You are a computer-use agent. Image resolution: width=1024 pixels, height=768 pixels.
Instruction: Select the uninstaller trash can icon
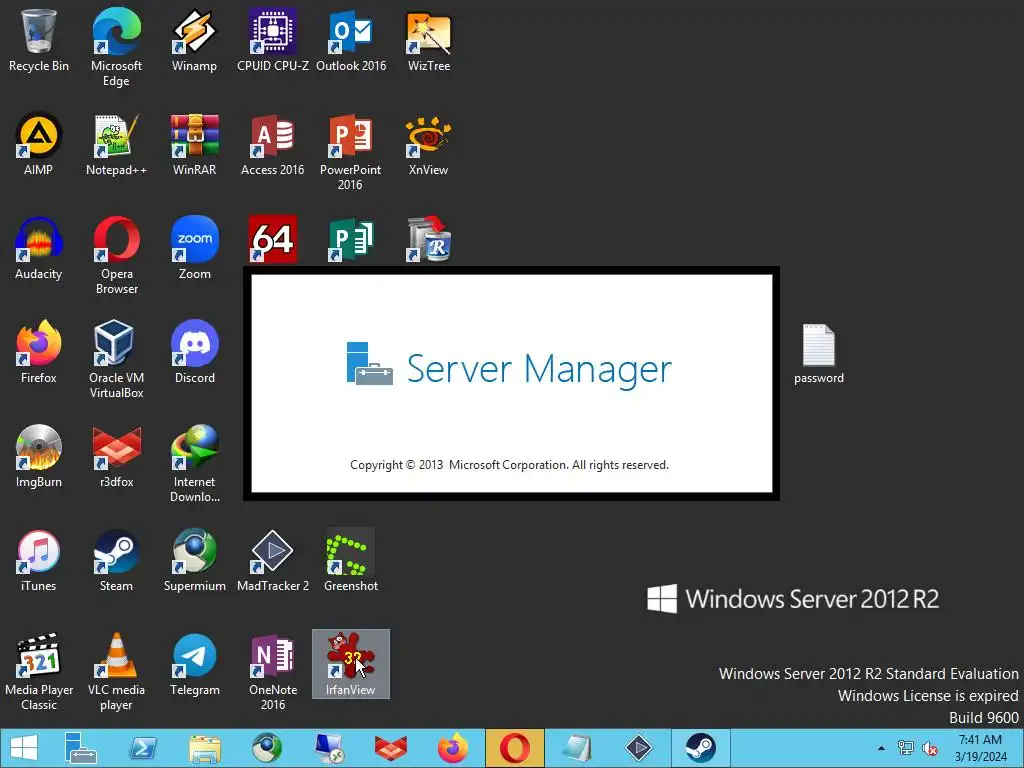pyautogui.click(x=428, y=239)
